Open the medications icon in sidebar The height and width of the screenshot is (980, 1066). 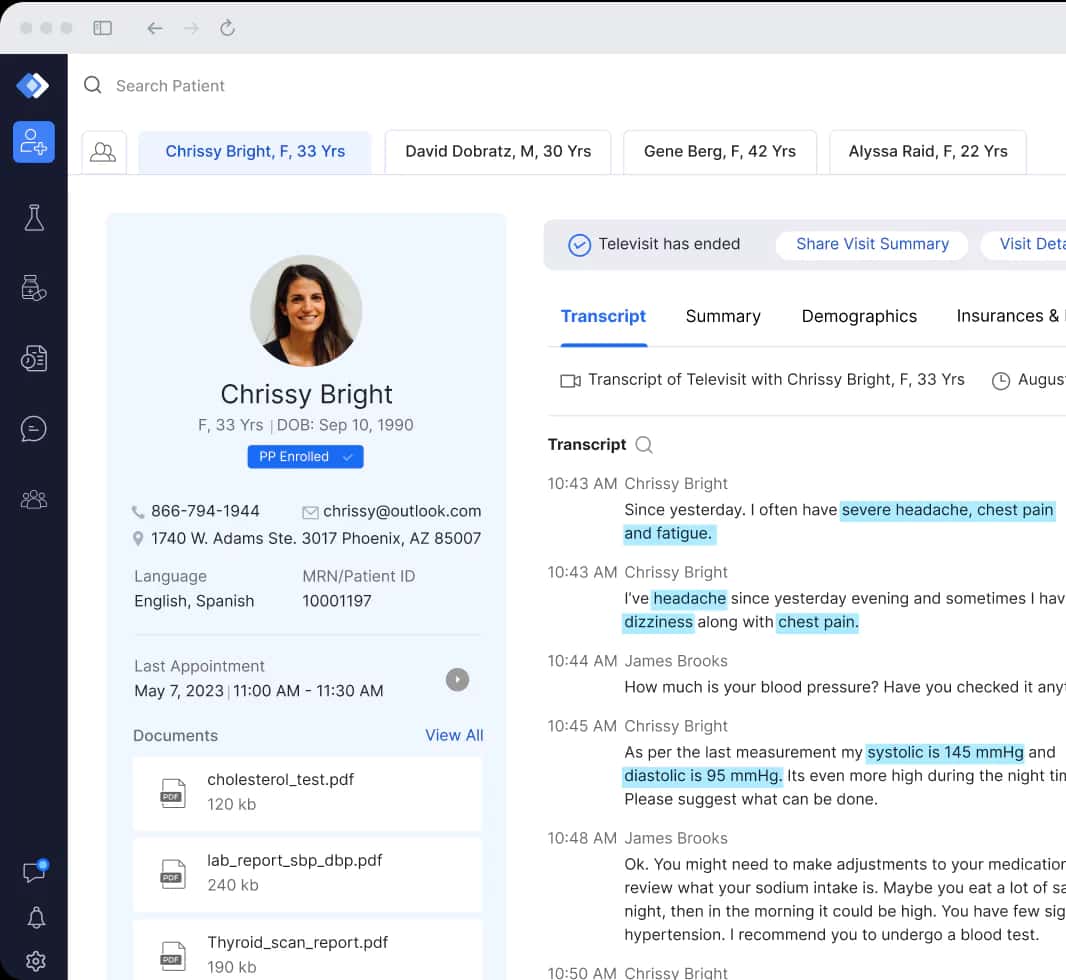[x=34, y=288]
